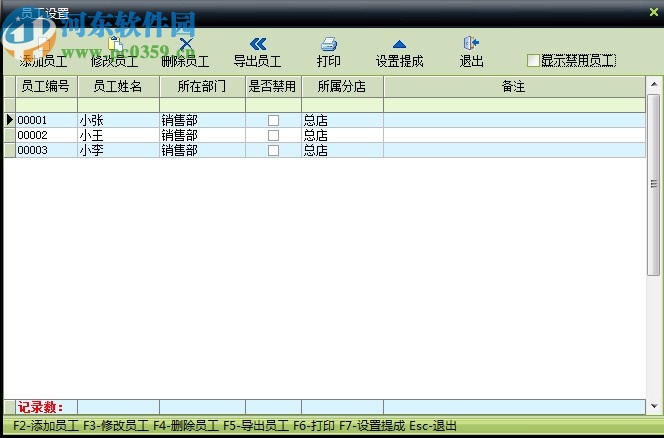This screenshot has height=438, width=664.
Task: Click F7-设置提成 in the status bar
Action: coord(372,425)
